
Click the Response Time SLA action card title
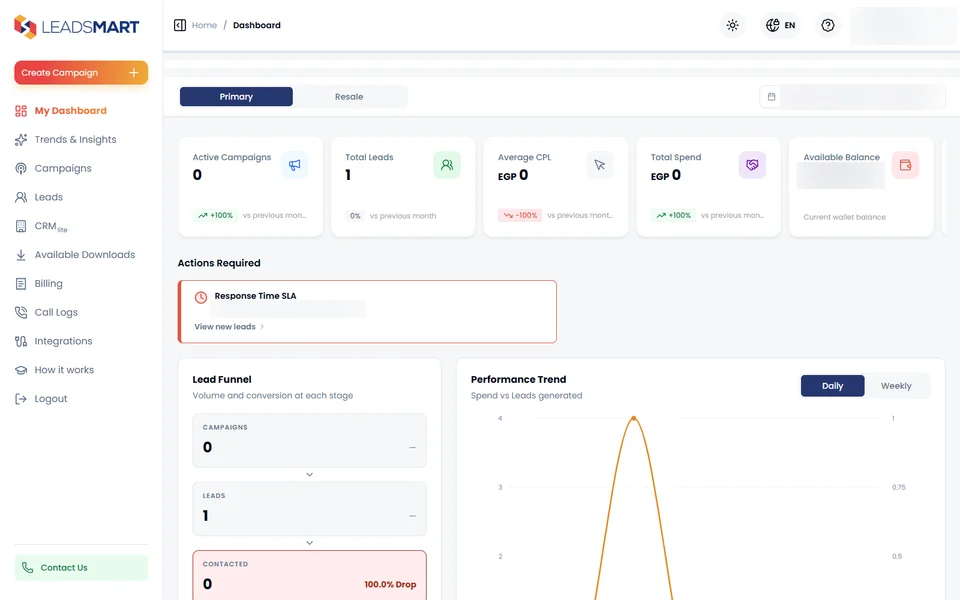coord(255,296)
